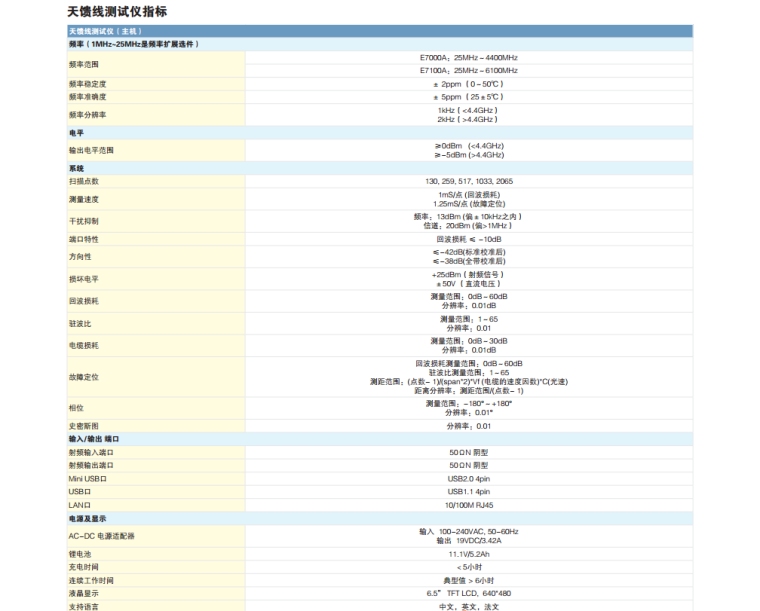Click the E7000A: 25MHz~4400MHz value
The image size is (760, 611).
(x=468, y=58)
